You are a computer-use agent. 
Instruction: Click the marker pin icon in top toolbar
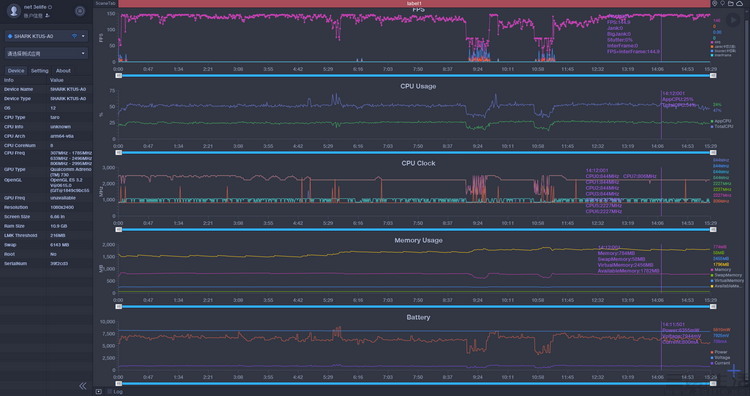(722, 3)
